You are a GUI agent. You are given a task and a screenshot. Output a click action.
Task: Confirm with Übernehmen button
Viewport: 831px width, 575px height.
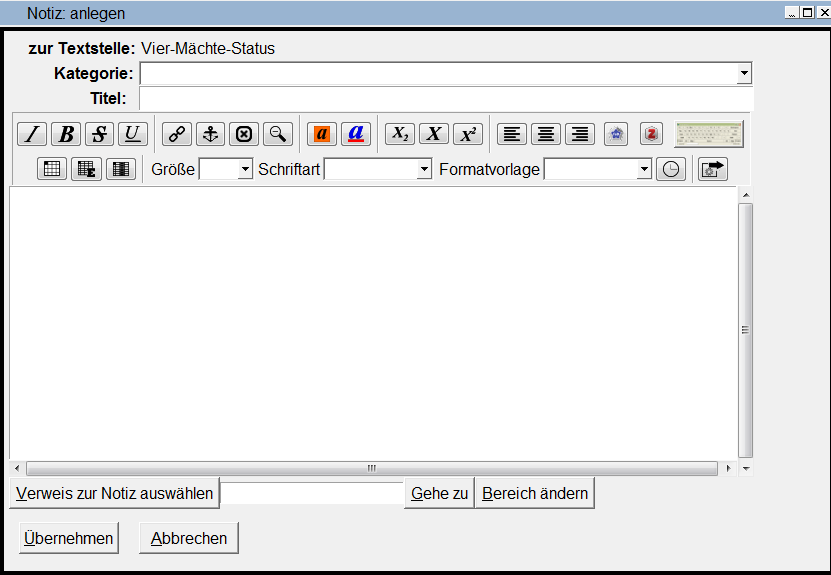(69, 538)
